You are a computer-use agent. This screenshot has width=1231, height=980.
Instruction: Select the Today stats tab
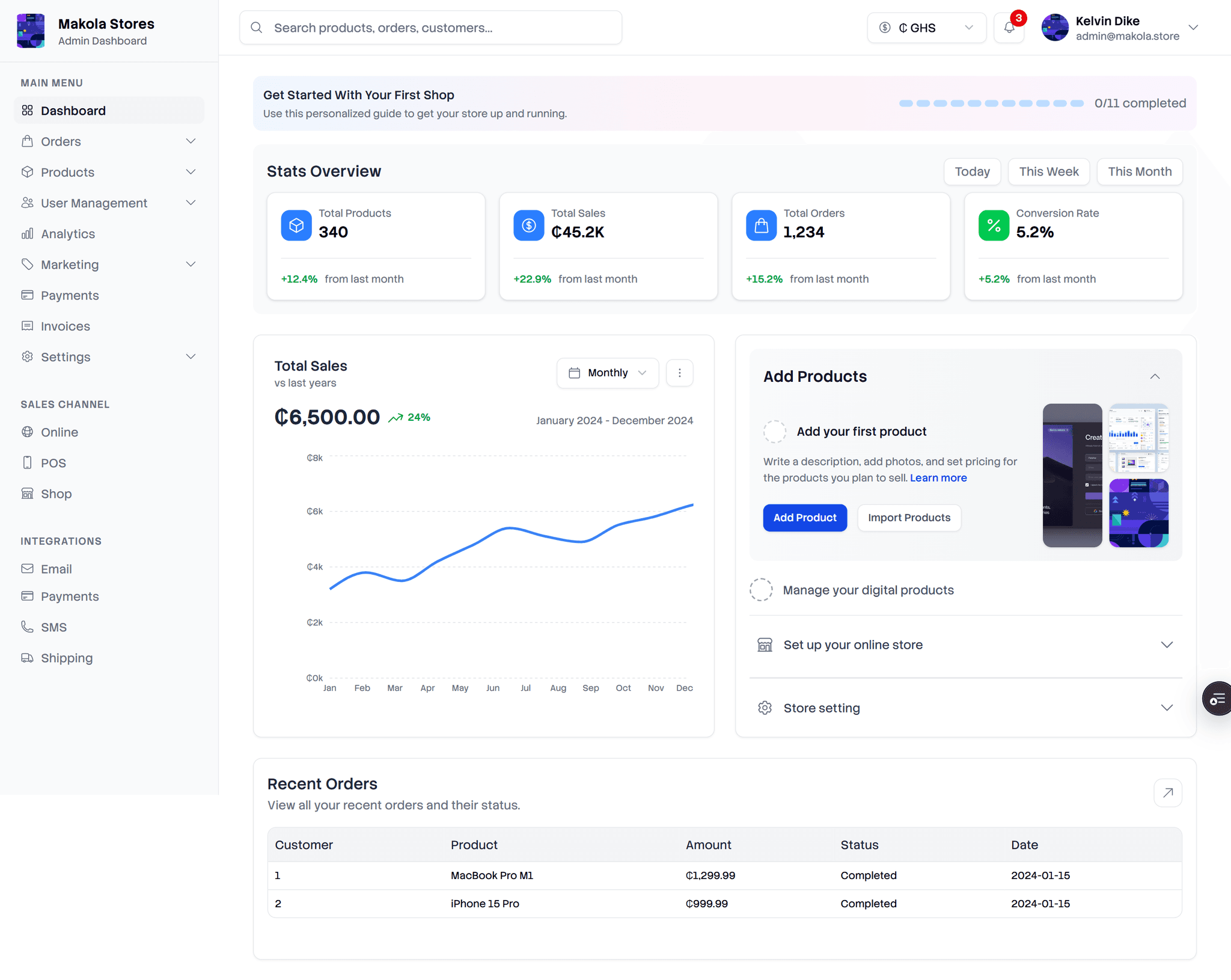(x=972, y=172)
